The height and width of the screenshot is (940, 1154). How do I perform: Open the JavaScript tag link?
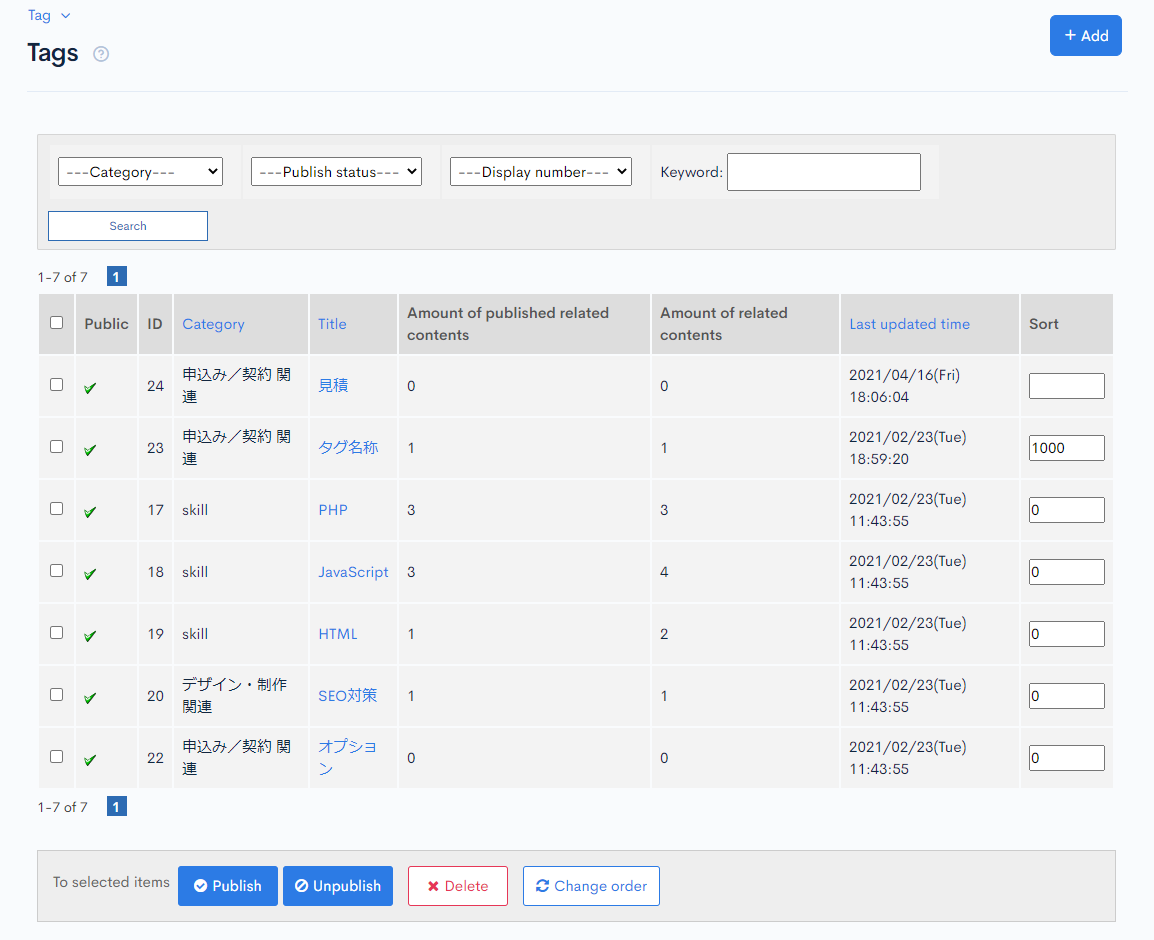(353, 572)
